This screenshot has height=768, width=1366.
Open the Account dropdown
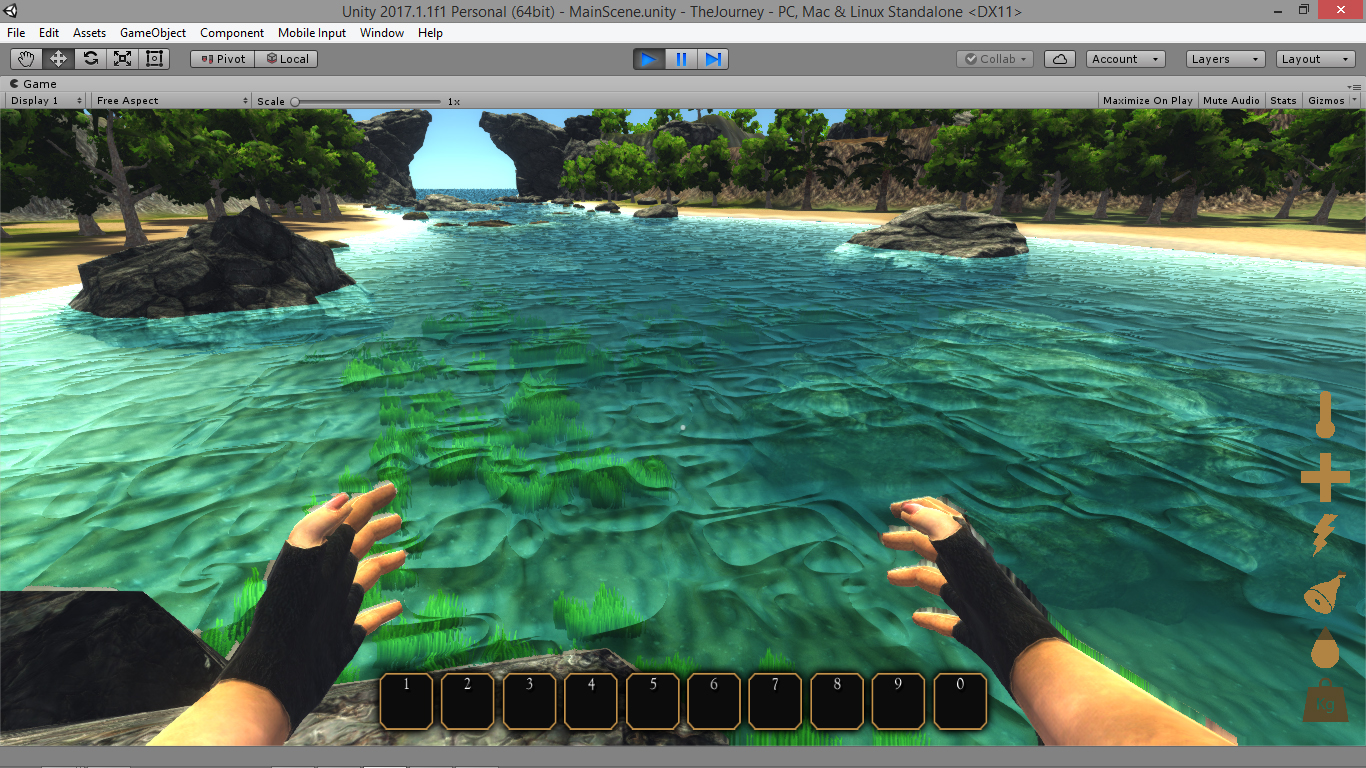[x=1125, y=59]
